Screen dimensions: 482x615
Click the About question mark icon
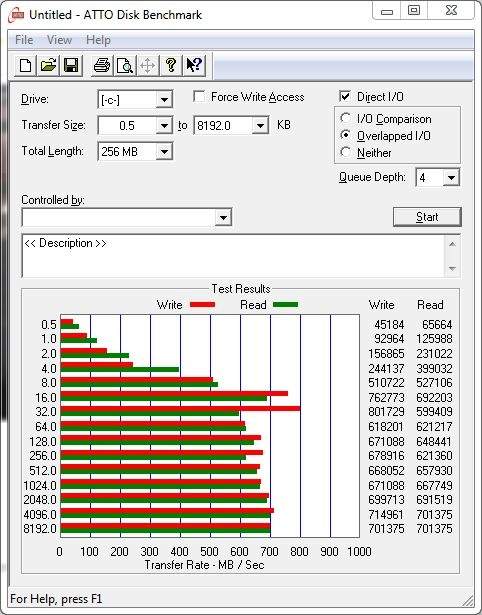tap(171, 65)
